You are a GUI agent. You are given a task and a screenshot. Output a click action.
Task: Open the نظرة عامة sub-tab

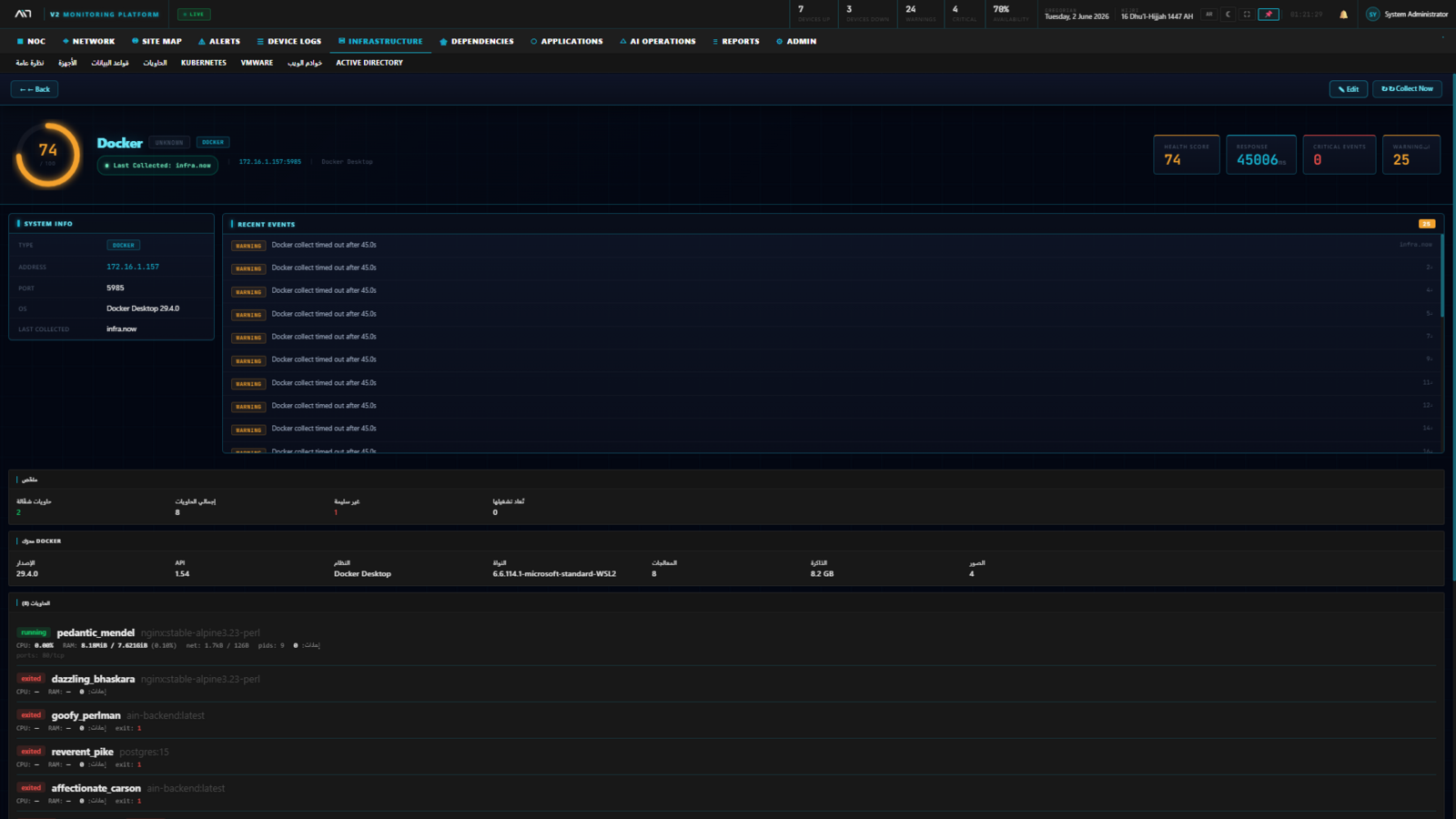click(30, 63)
